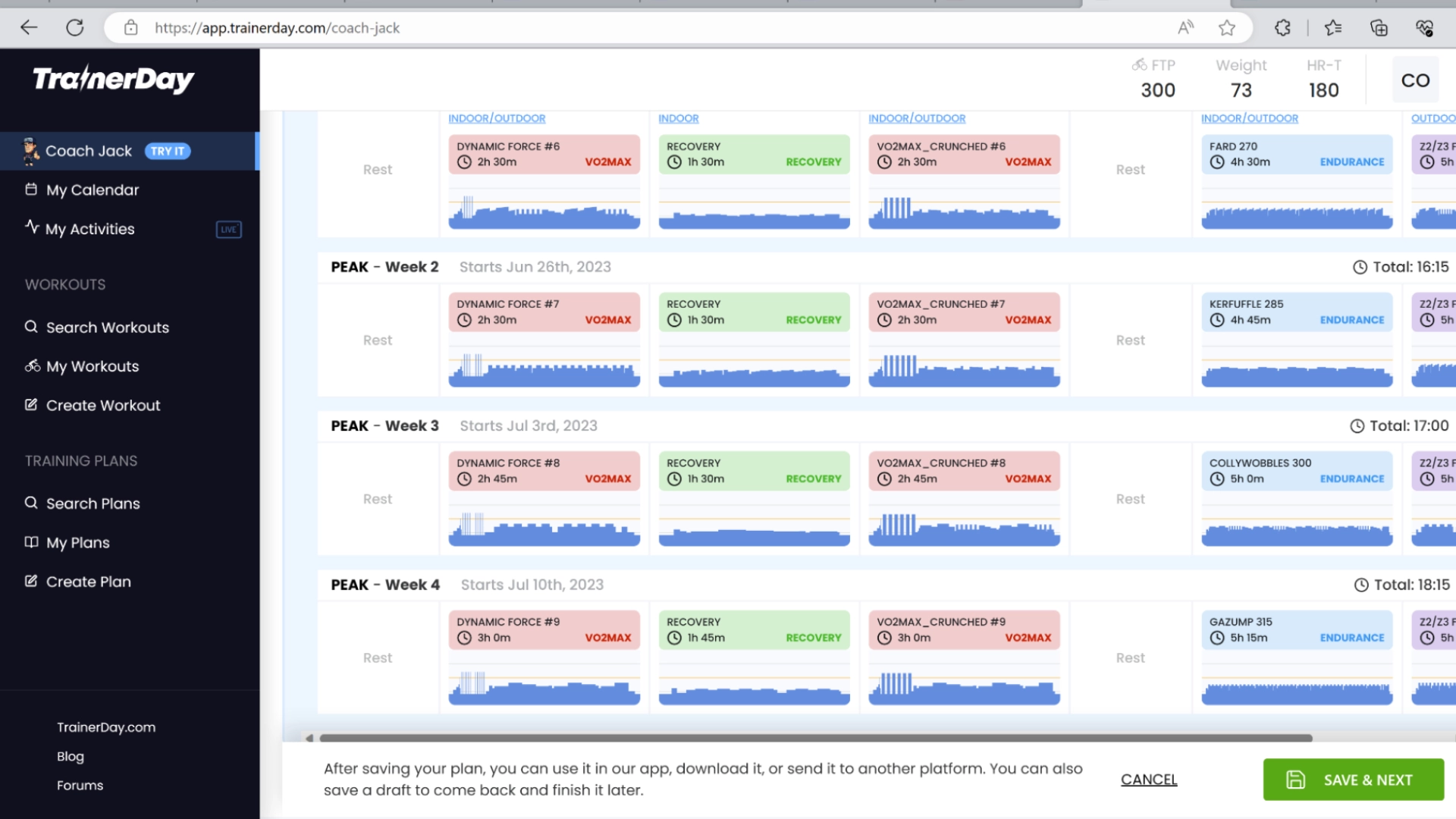The image size is (1456, 819).
Task: Open the CO profile avatar
Action: click(1415, 80)
